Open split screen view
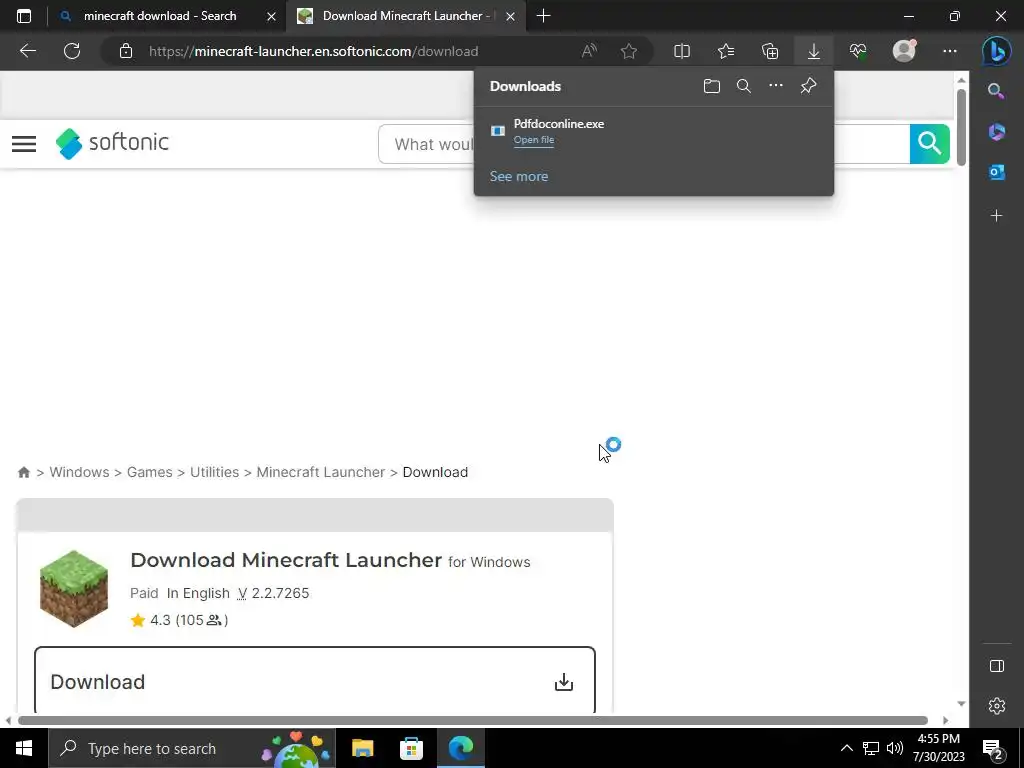 682,51
